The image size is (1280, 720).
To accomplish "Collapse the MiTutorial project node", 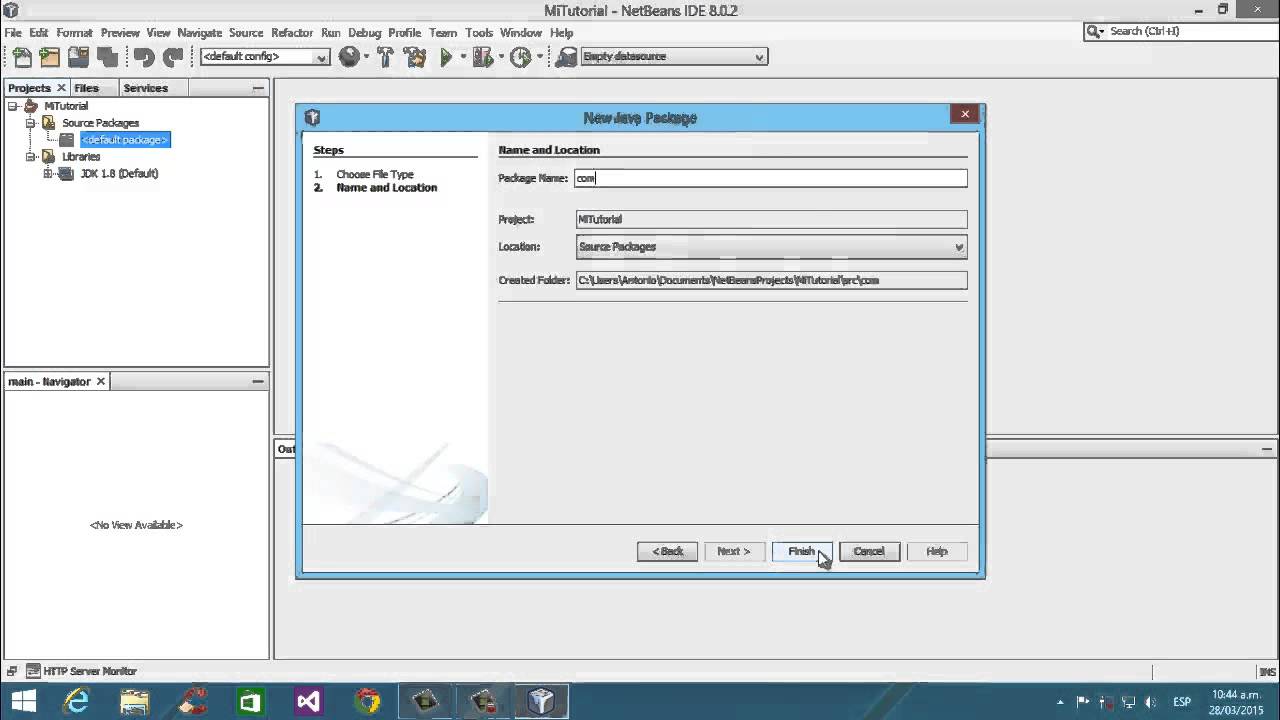I will pos(13,106).
